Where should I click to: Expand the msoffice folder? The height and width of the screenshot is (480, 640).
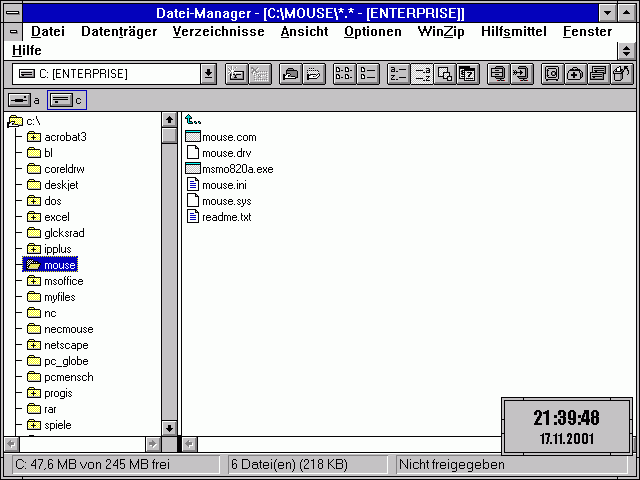33,281
